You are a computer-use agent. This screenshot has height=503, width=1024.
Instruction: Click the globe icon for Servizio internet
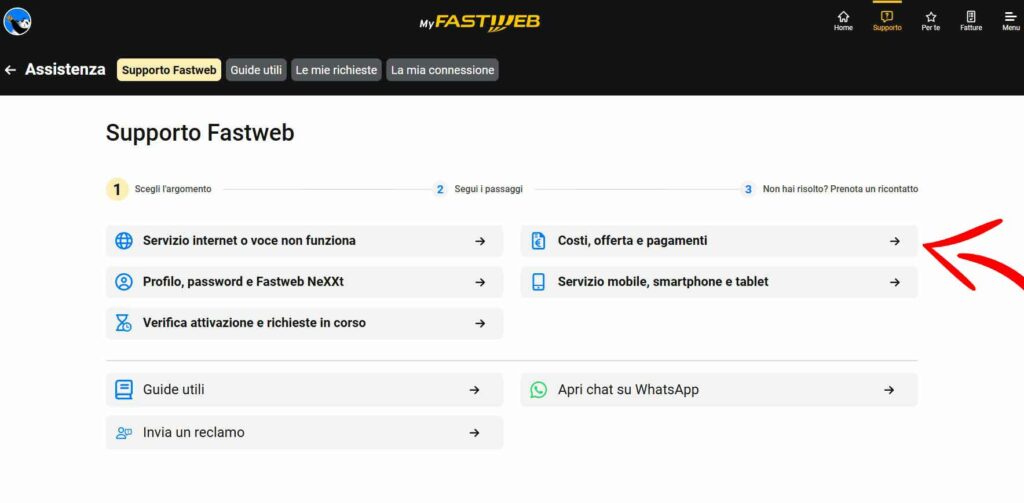(123, 241)
